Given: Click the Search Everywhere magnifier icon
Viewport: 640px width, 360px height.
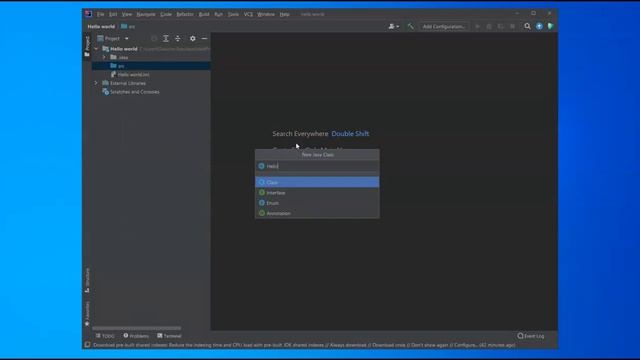Looking at the screenshot, I should (527, 27).
